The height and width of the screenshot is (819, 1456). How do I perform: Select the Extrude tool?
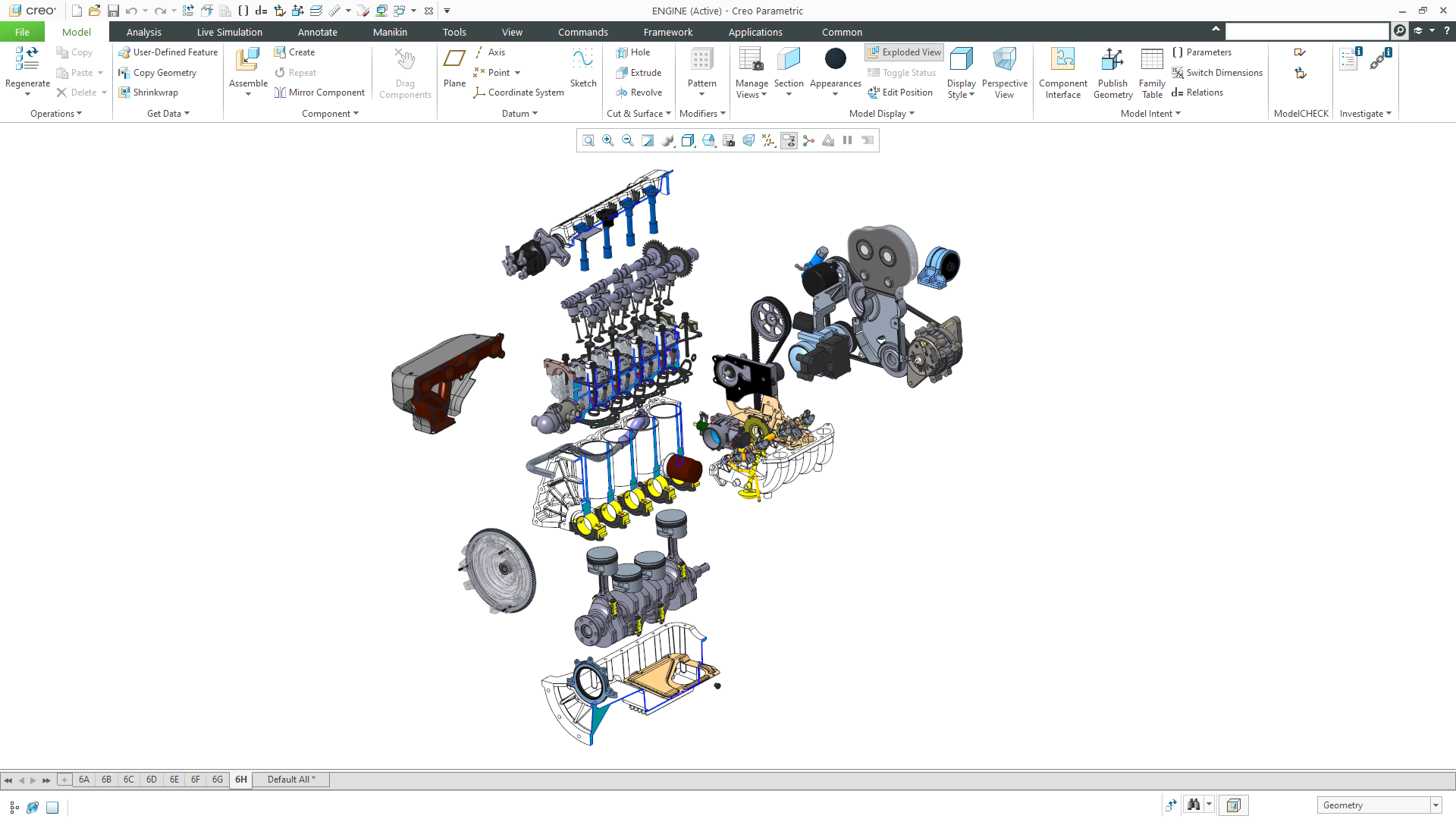(x=639, y=73)
